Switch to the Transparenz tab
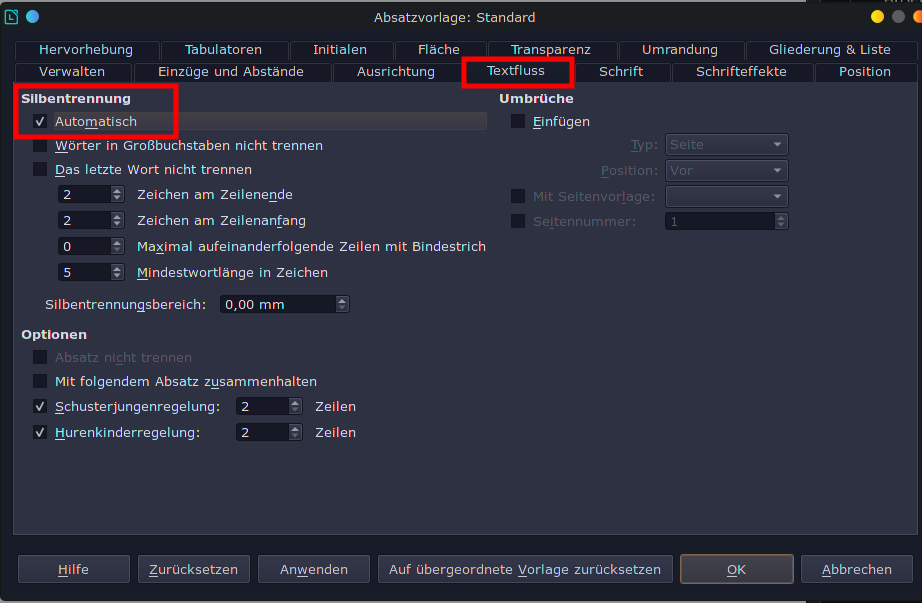This screenshot has height=603, width=922. (x=551, y=48)
